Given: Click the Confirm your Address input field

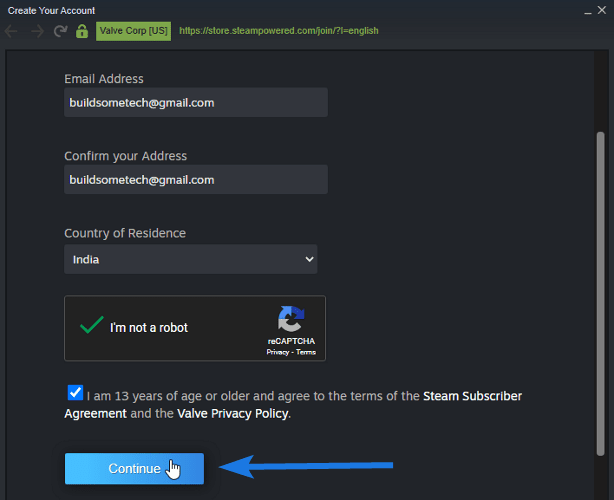Looking at the screenshot, I should [196, 180].
